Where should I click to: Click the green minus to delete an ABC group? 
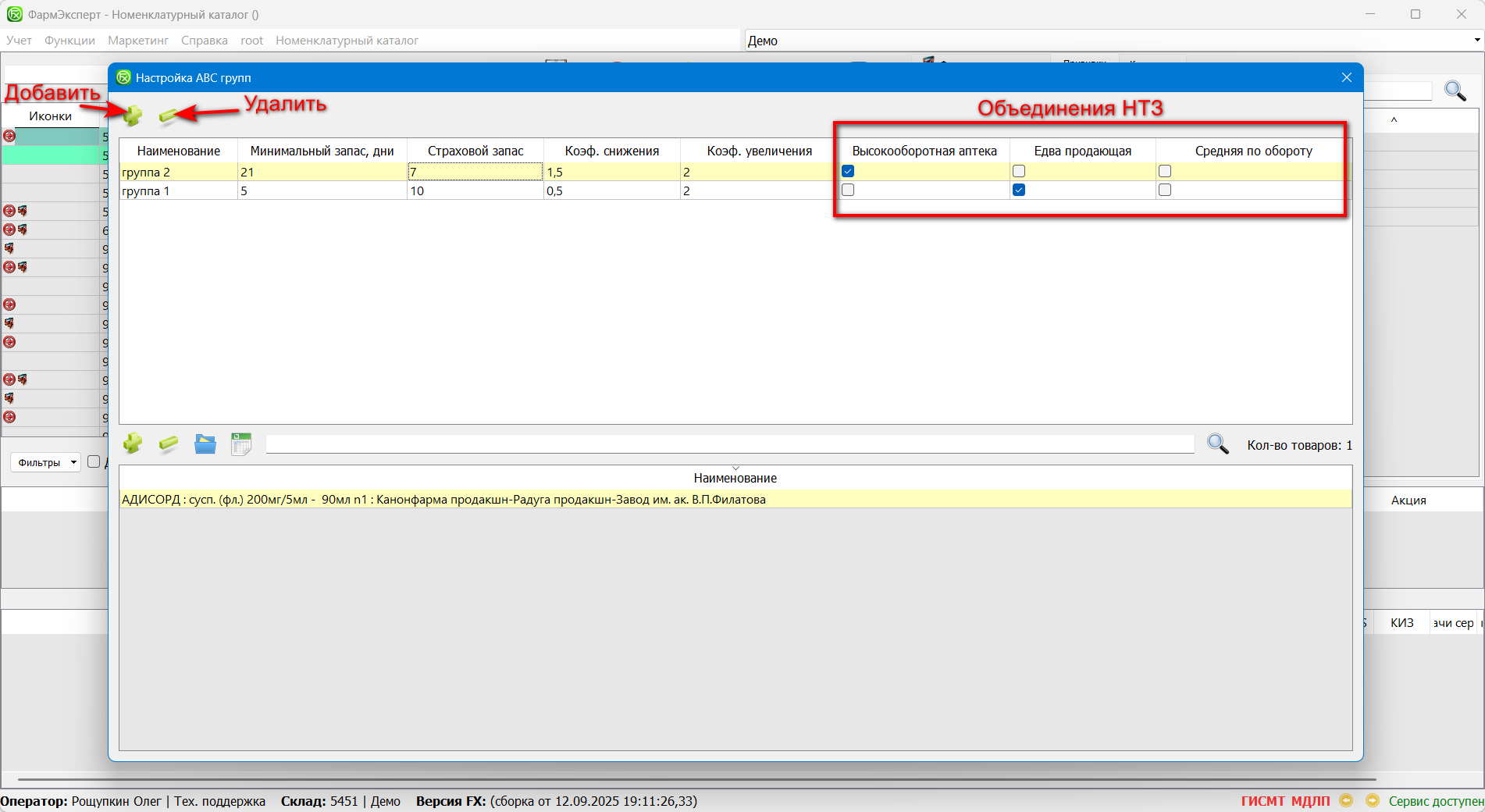tap(168, 116)
